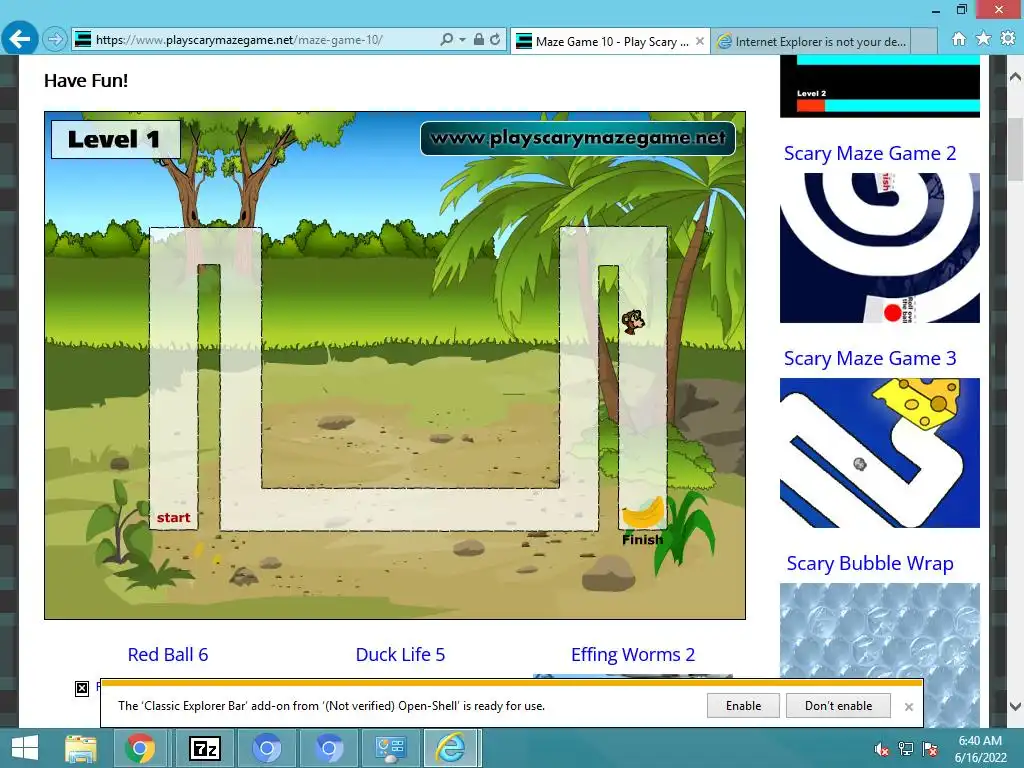1024x768 pixels.
Task: Click the broken image icon under the game
Action: pyautogui.click(x=82, y=688)
